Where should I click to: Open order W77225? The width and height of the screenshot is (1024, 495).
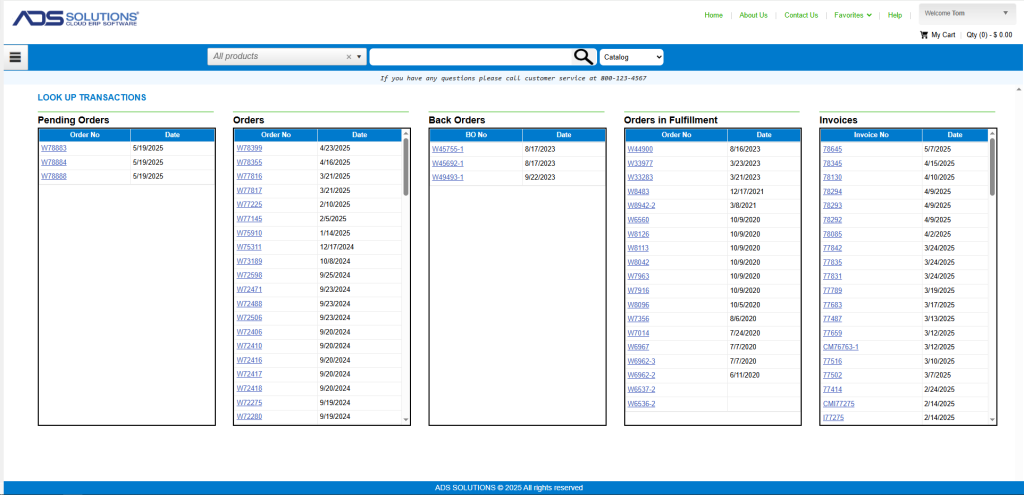click(249, 204)
